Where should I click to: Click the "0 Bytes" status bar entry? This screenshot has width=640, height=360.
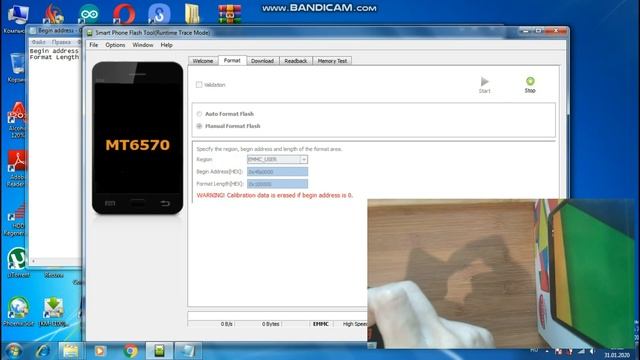[271, 324]
